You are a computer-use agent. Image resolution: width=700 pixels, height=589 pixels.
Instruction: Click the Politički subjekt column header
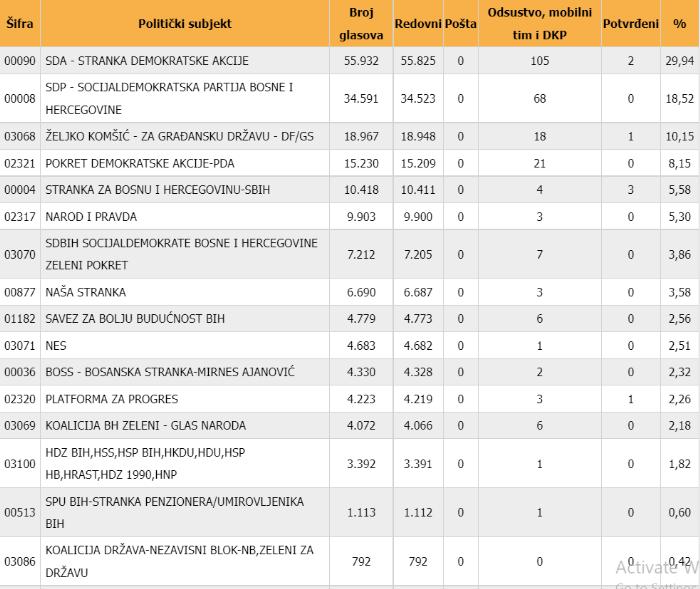185,23
